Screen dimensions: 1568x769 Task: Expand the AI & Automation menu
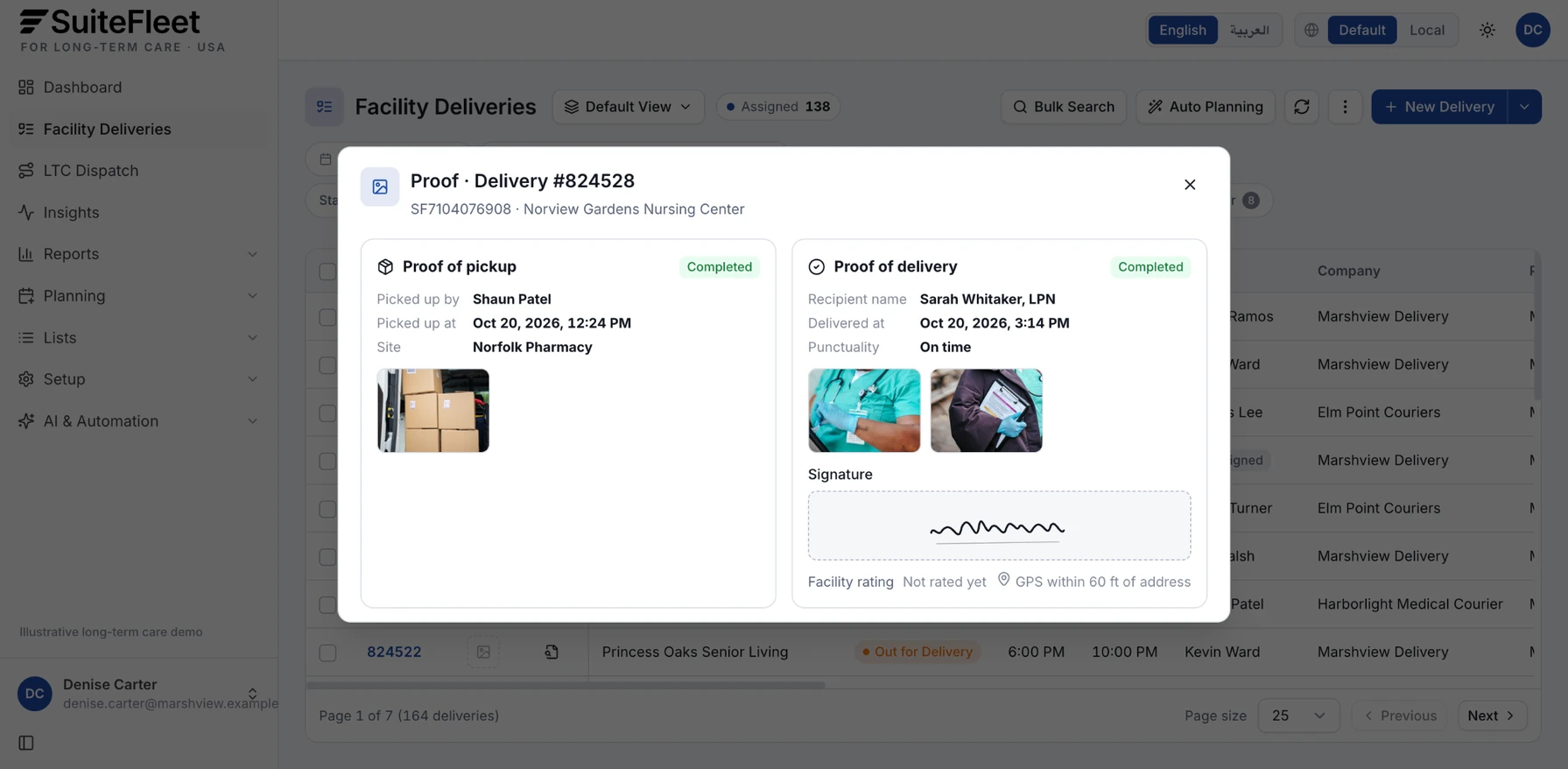click(x=139, y=421)
